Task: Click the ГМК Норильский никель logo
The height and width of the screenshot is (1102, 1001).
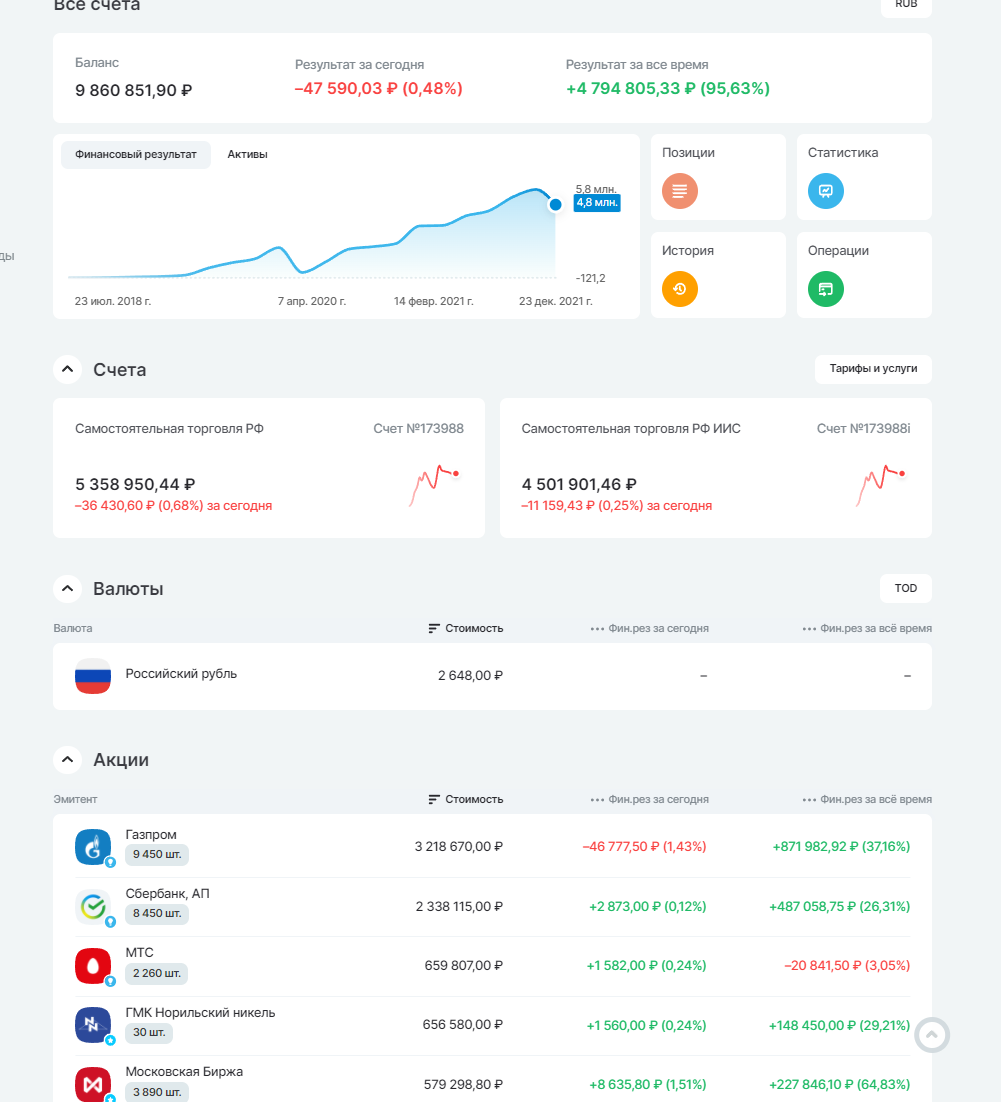Action: (x=93, y=1025)
